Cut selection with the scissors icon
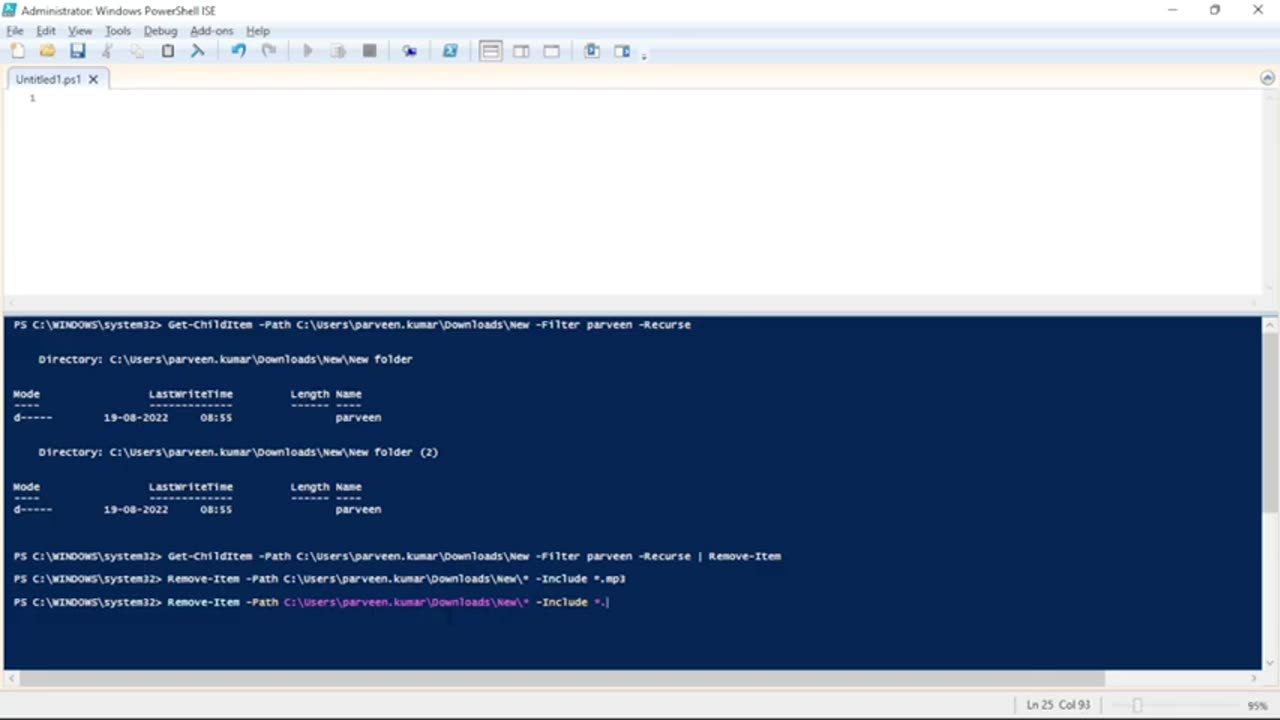The height and width of the screenshot is (720, 1280). point(107,51)
